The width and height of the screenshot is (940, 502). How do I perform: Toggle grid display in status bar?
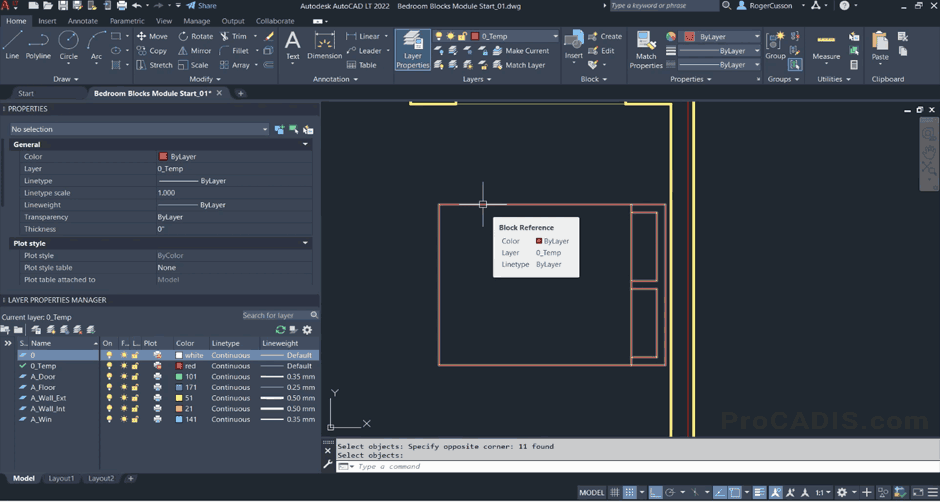tap(614, 492)
